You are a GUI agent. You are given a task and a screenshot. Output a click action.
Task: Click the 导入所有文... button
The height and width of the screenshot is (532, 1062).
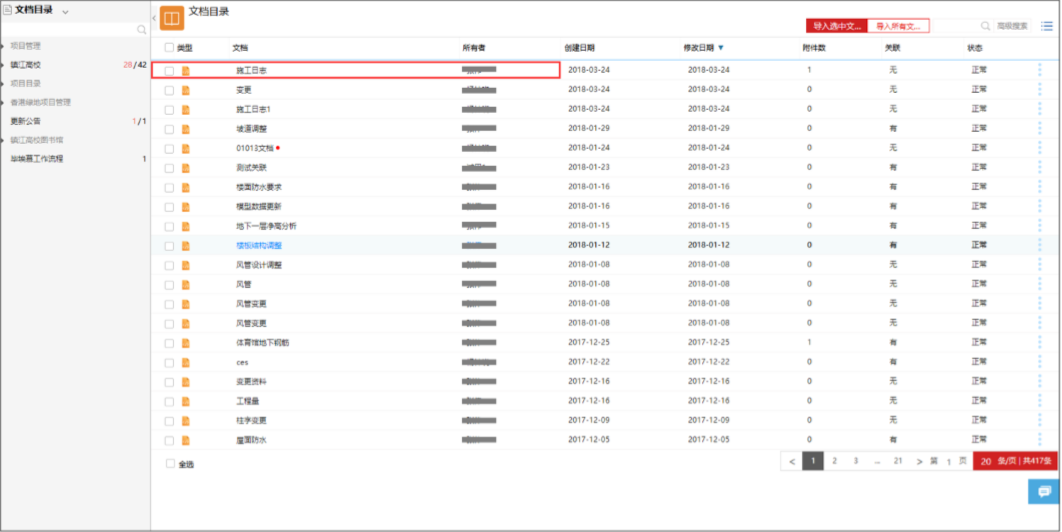click(x=898, y=26)
